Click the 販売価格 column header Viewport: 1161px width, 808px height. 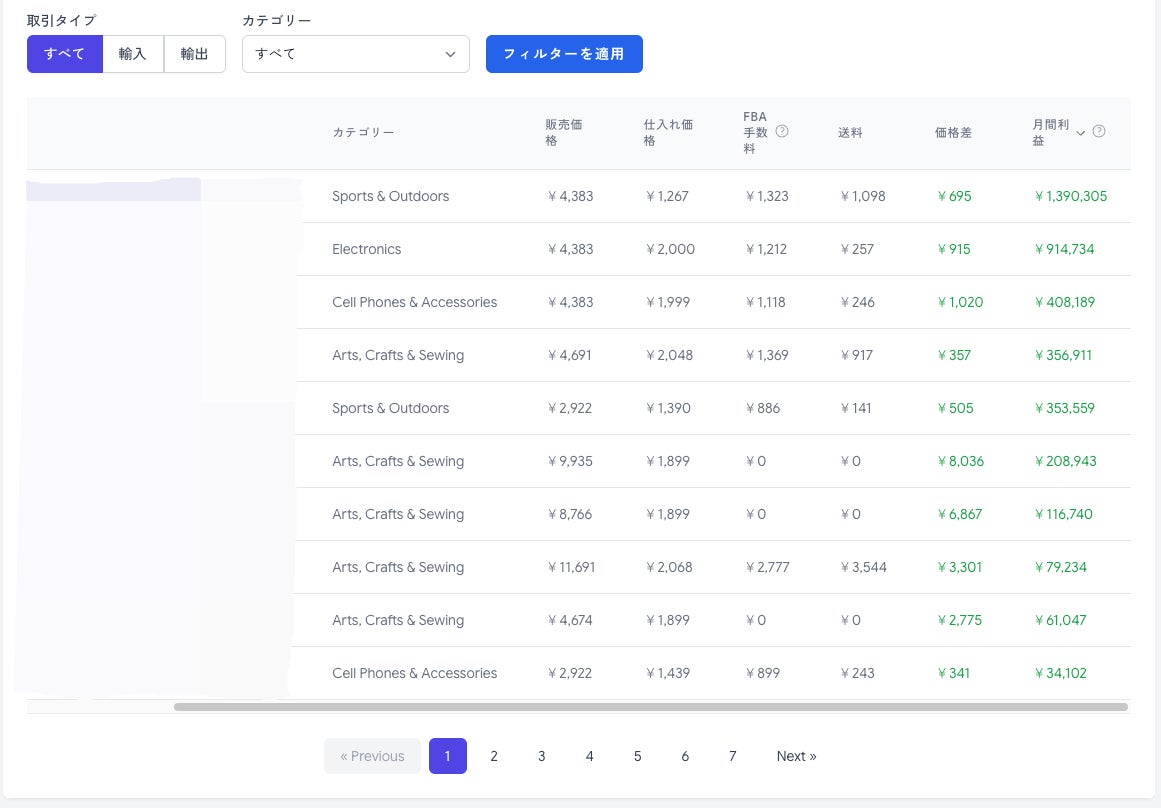563,133
